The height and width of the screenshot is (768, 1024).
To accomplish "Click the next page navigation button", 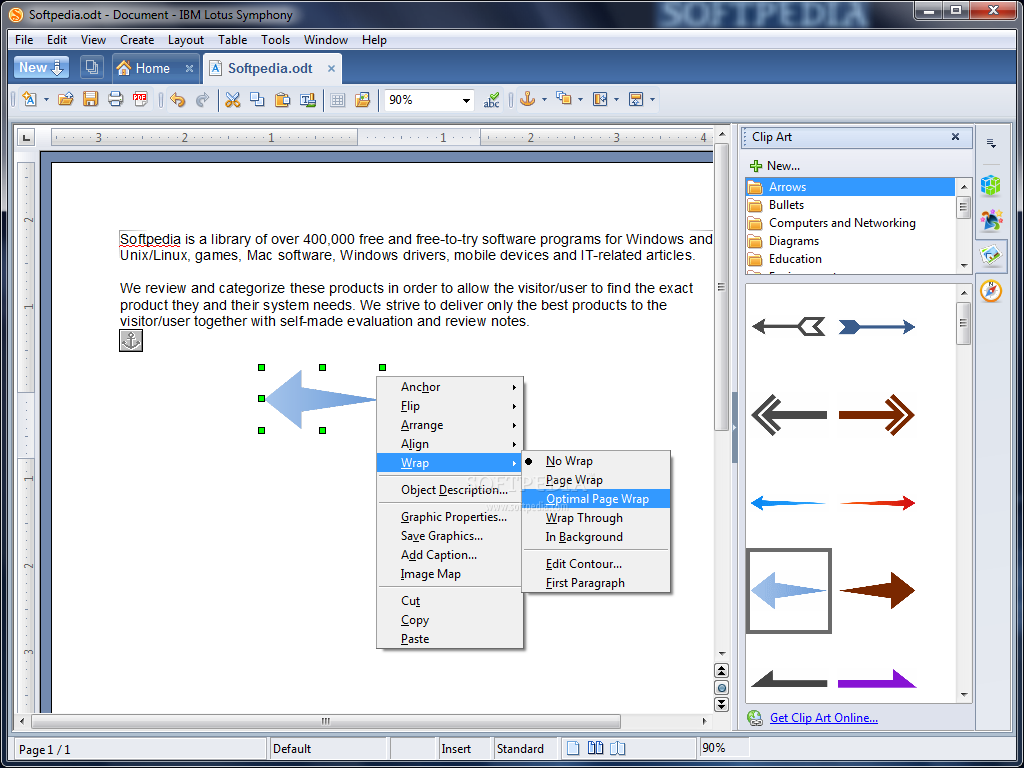I will [x=721, y=705].
